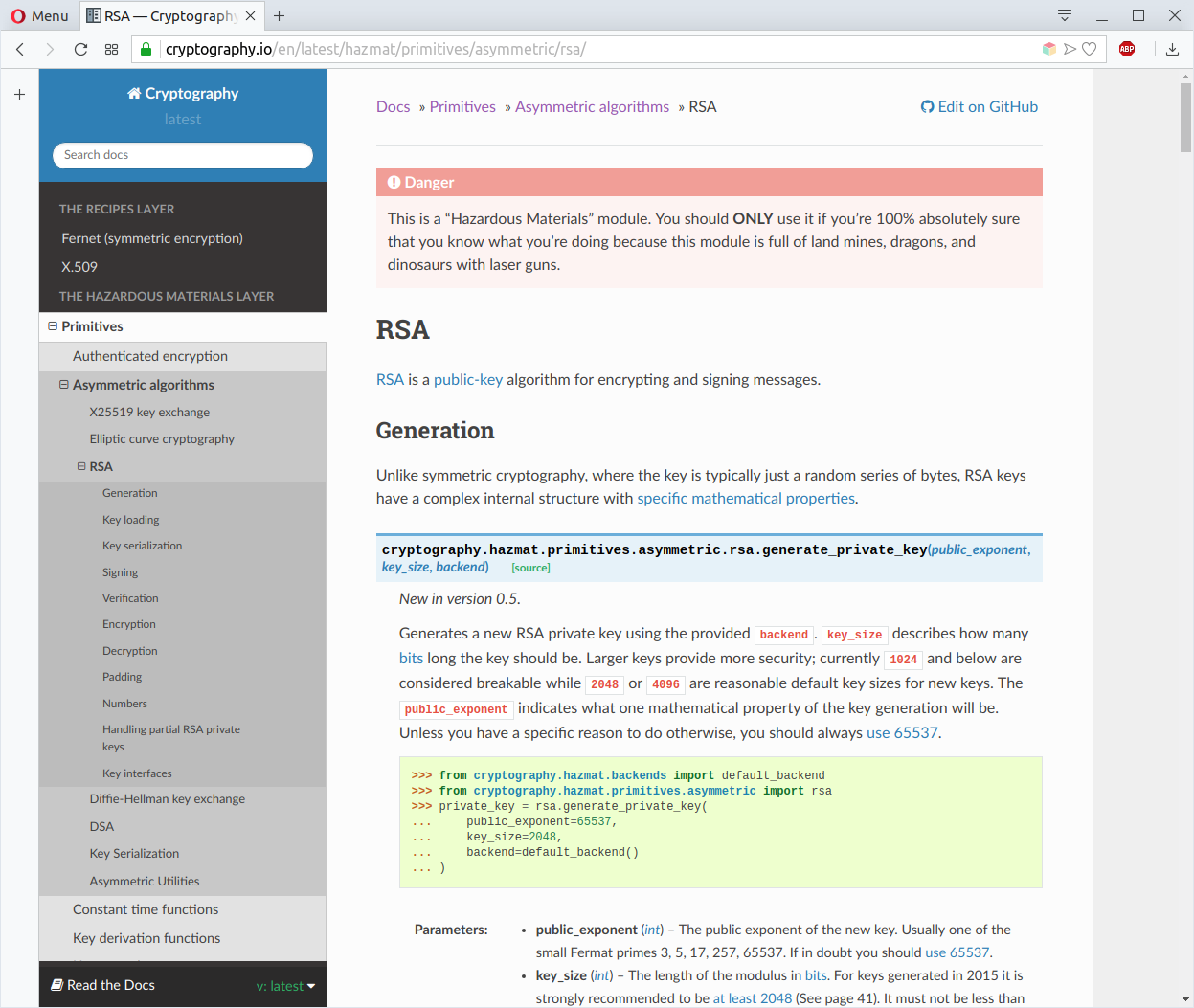1194x1008 pixels.
Task: Open Authenticated encryption in sidebar
Action: point(150,356)
